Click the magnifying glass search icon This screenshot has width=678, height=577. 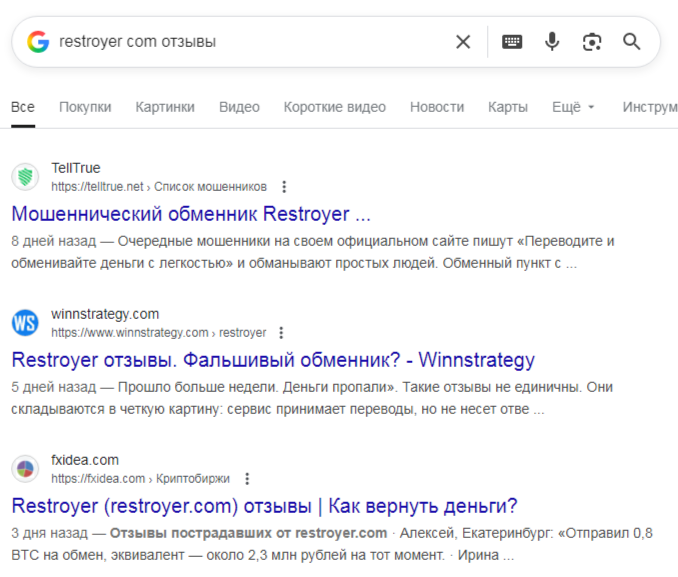pyautogui.click(x=632, y=42)
